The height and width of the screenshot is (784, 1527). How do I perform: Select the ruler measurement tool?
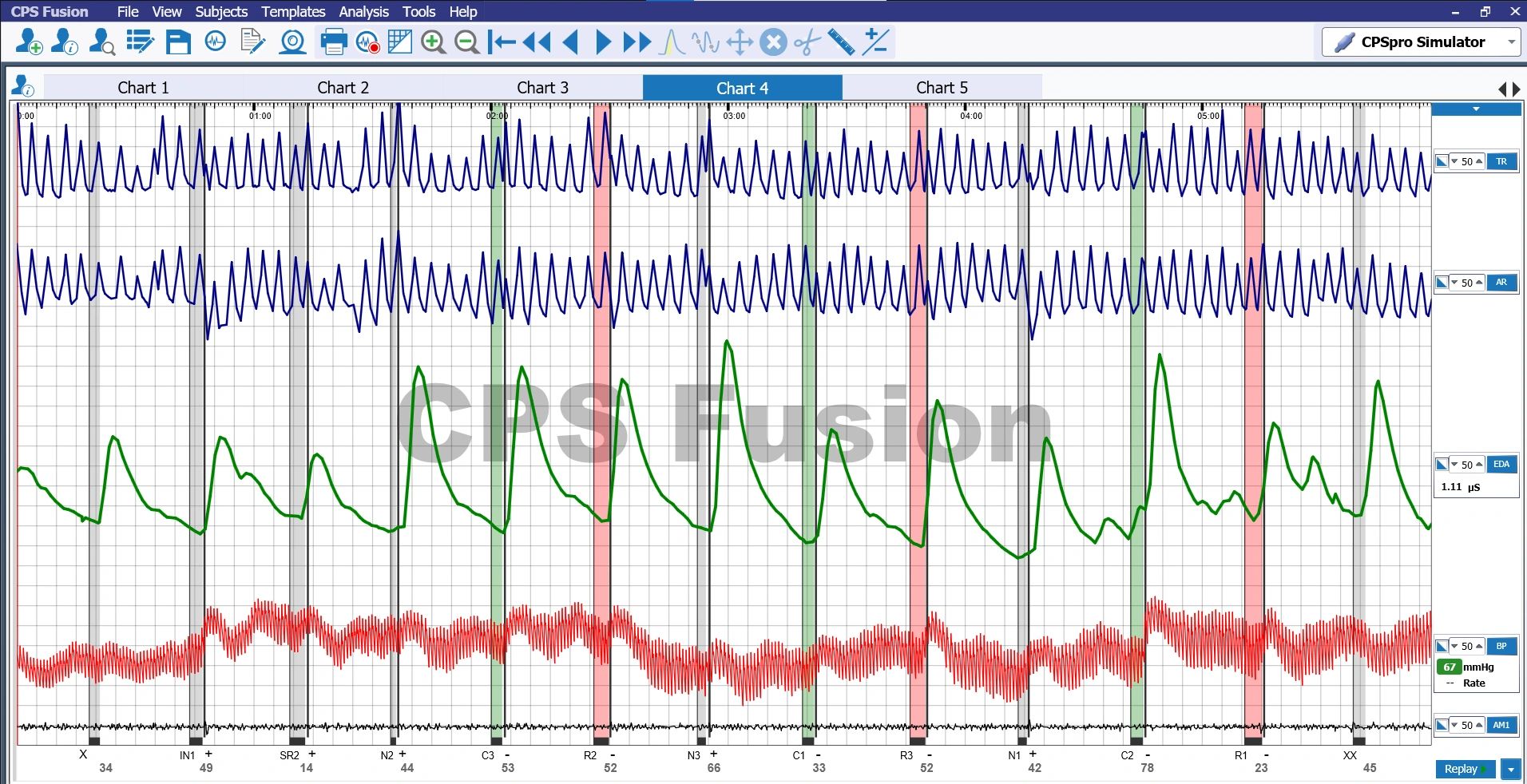tap(841, 42)
